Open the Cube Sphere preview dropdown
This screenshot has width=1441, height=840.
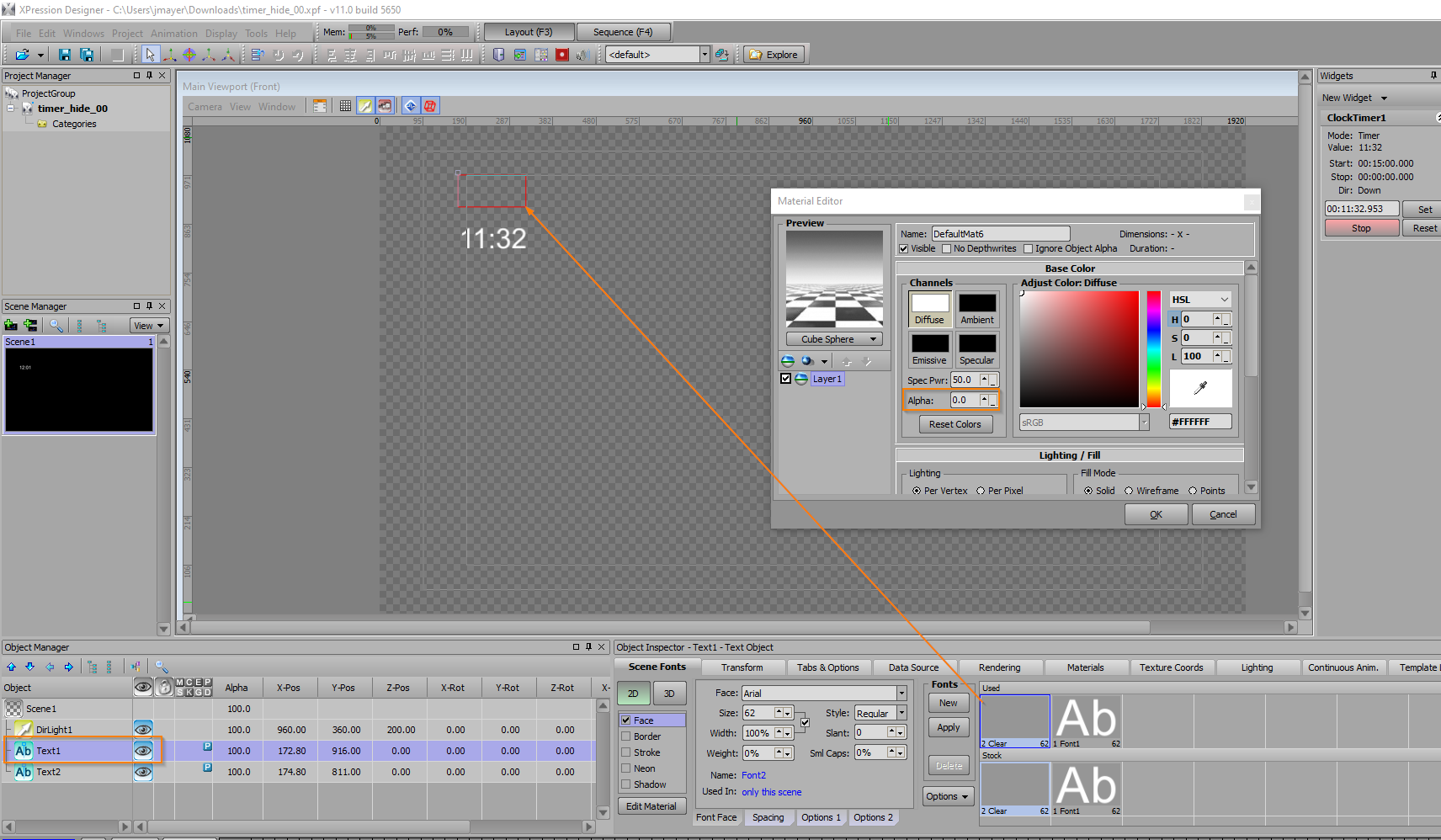coord(834,339)
